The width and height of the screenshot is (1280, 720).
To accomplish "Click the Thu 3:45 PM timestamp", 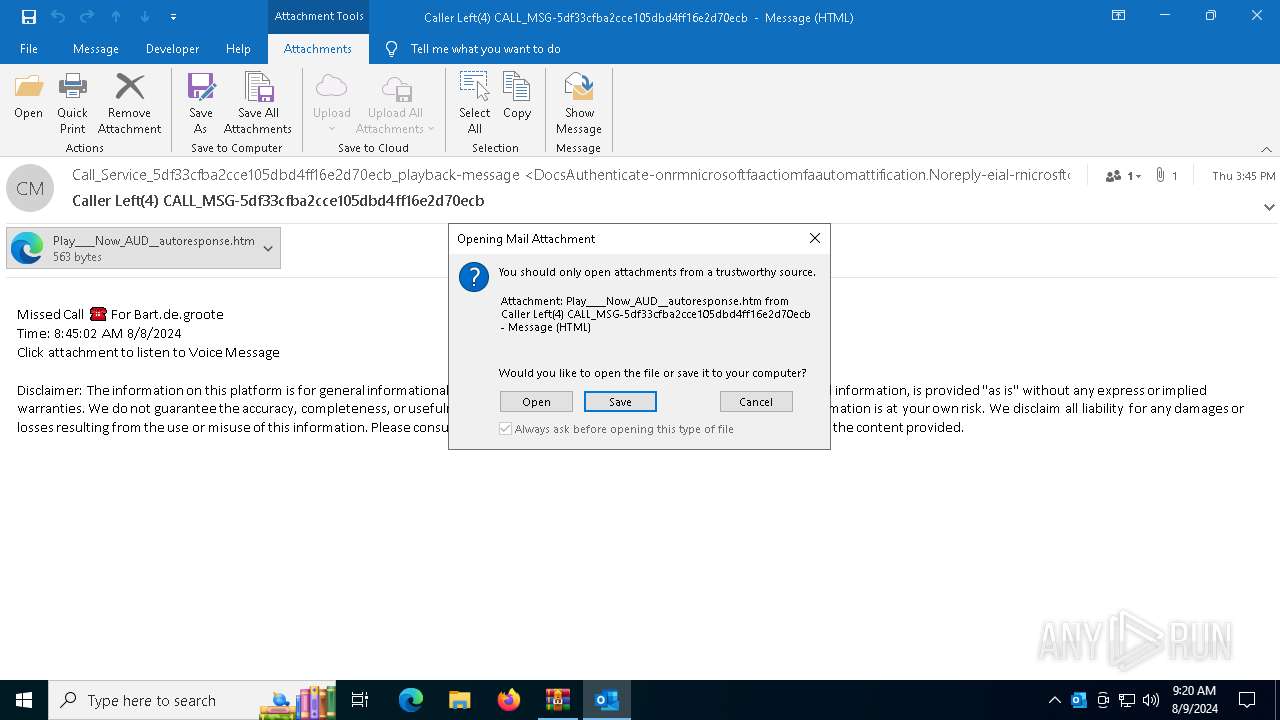I will click(x=1243, y=176).
